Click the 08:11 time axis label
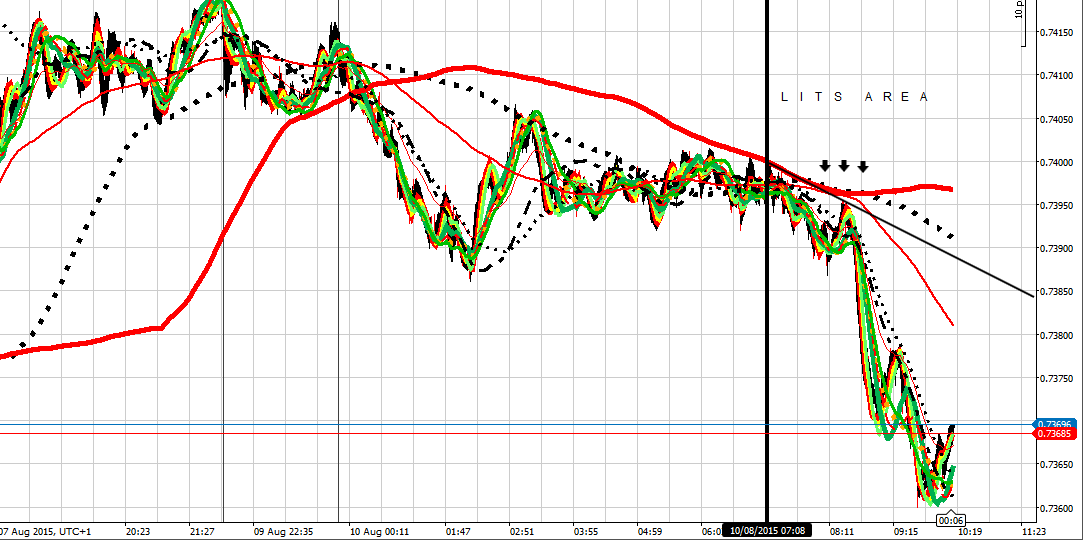The height and width of the screenshot is (540, 1083). (842, 532)
